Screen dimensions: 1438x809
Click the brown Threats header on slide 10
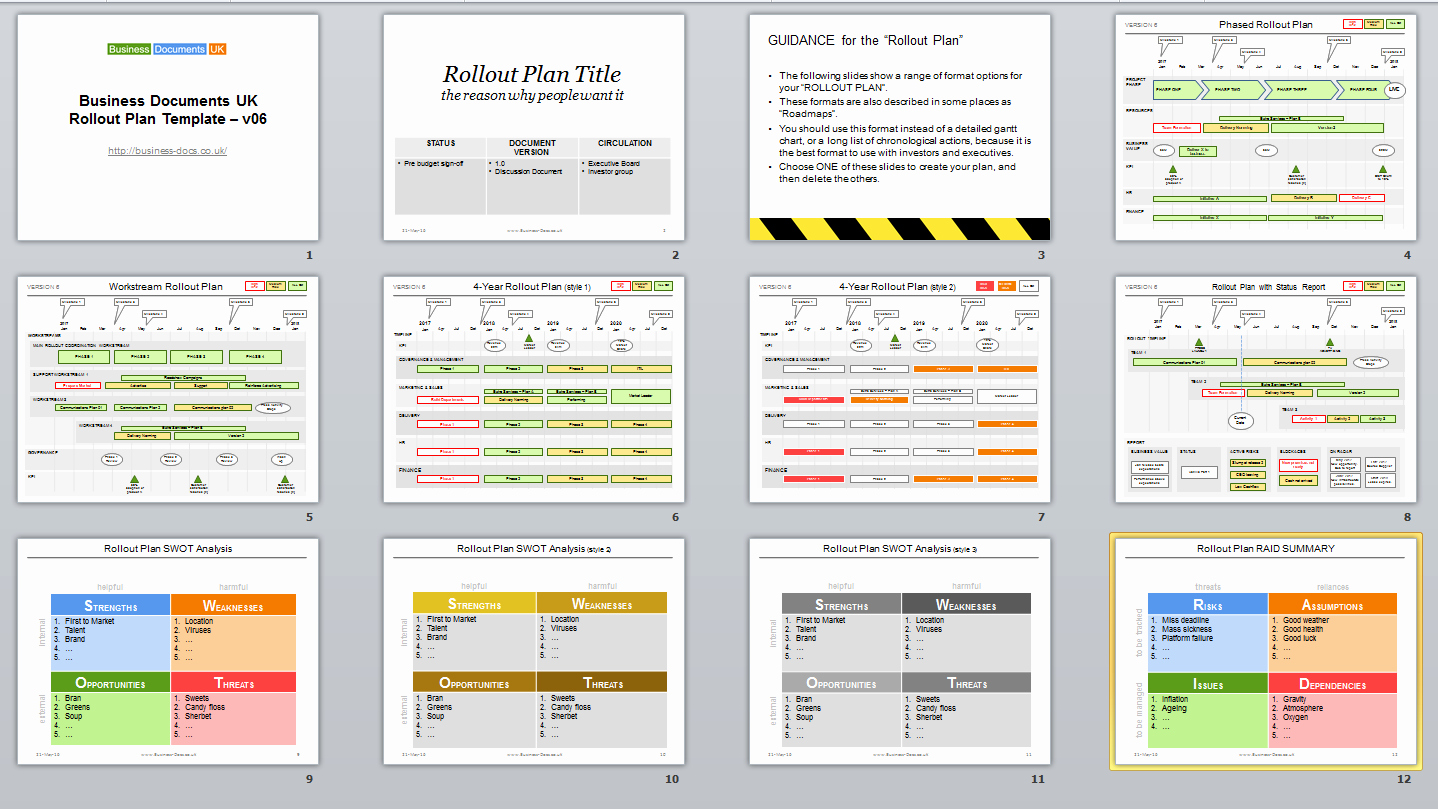pos(602,682)
